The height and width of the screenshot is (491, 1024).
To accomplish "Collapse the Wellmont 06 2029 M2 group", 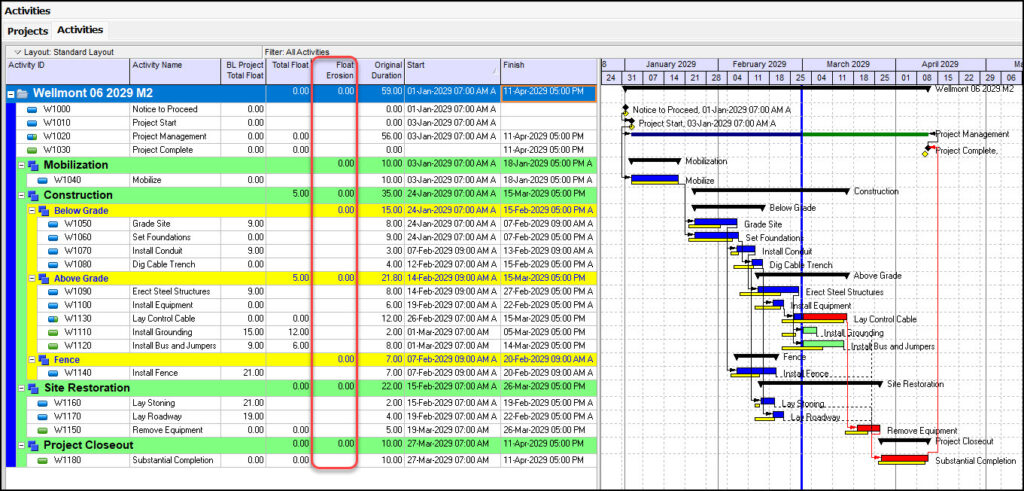I will click(x=10, y=94).
